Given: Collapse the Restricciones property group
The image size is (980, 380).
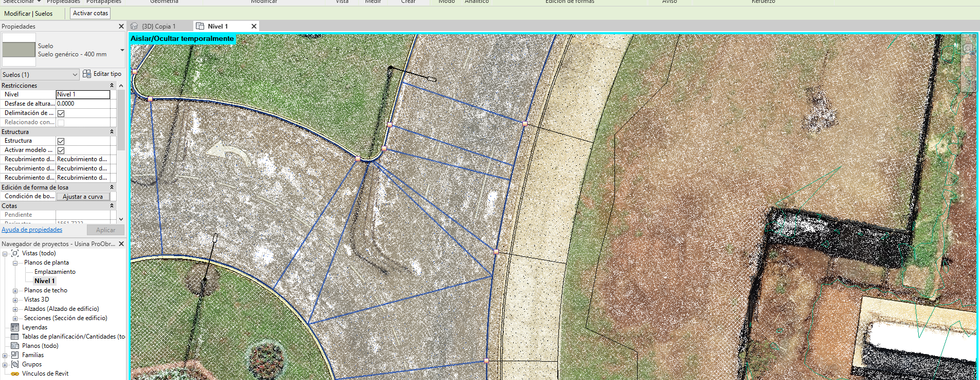Looking at the screenshot, I should click(112, 85).
